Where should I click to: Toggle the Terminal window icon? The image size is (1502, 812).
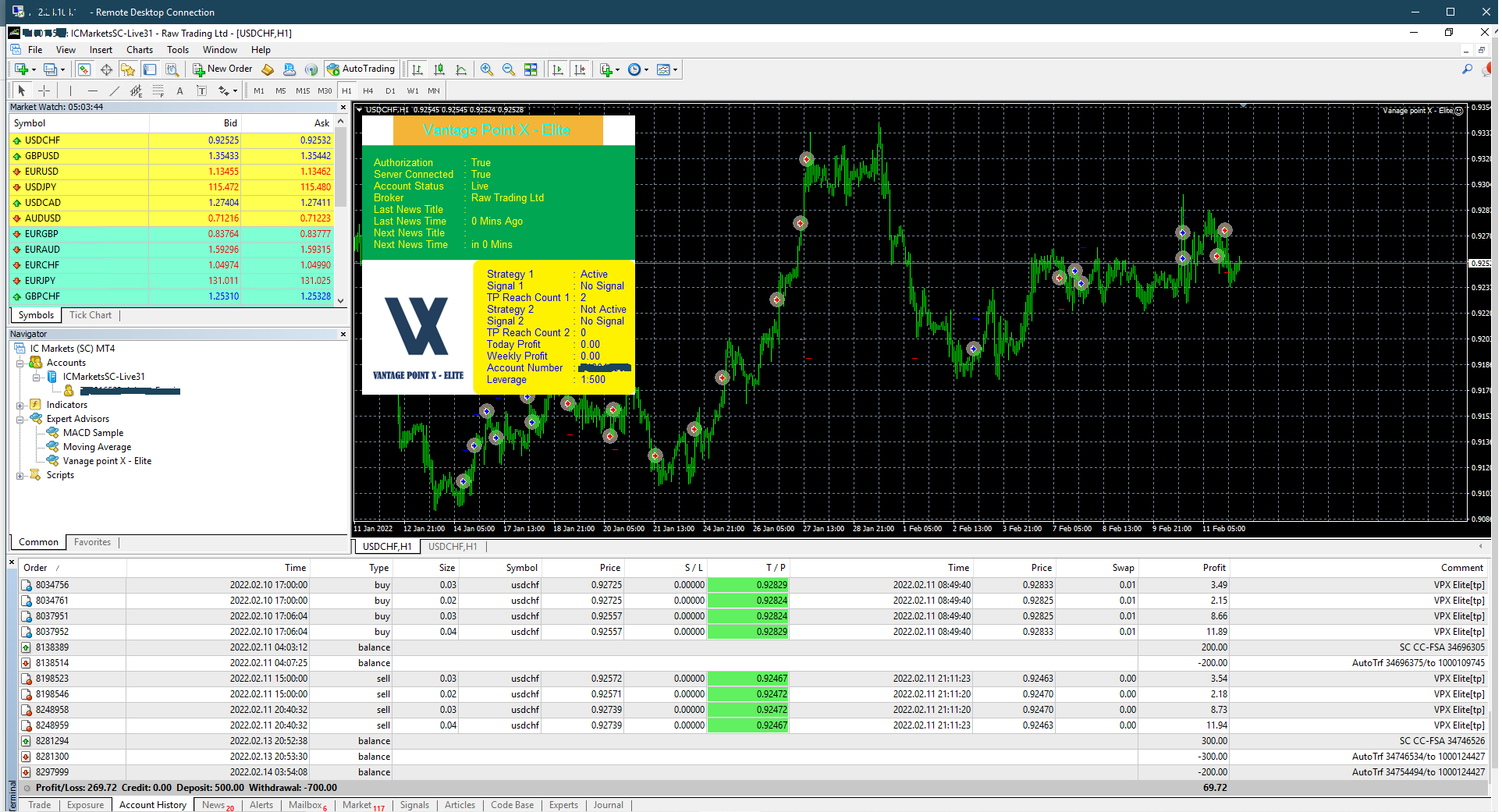tap(150, 69)
